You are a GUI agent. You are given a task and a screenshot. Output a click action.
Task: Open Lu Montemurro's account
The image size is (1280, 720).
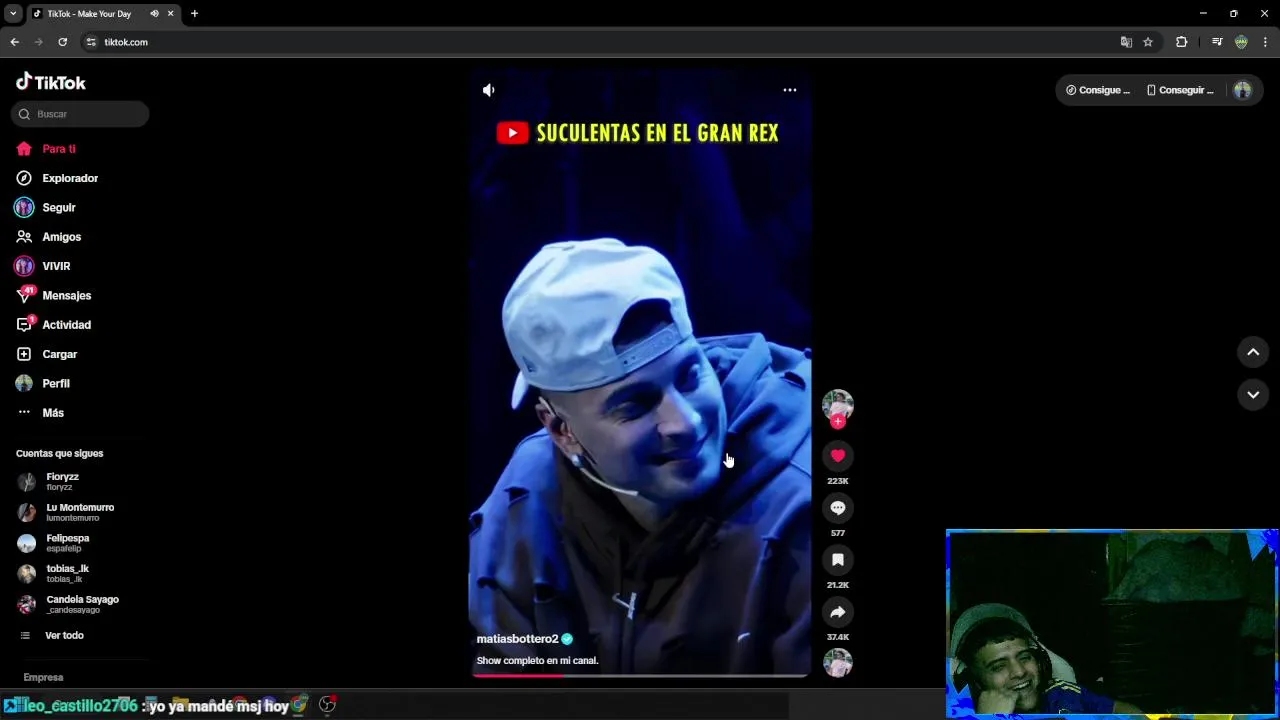(x=67, y=512)
